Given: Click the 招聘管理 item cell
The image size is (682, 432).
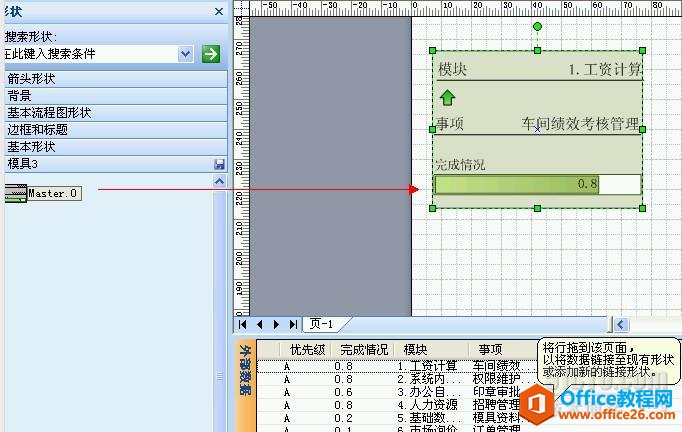Looking at the screenshot, I should [497, 405].
